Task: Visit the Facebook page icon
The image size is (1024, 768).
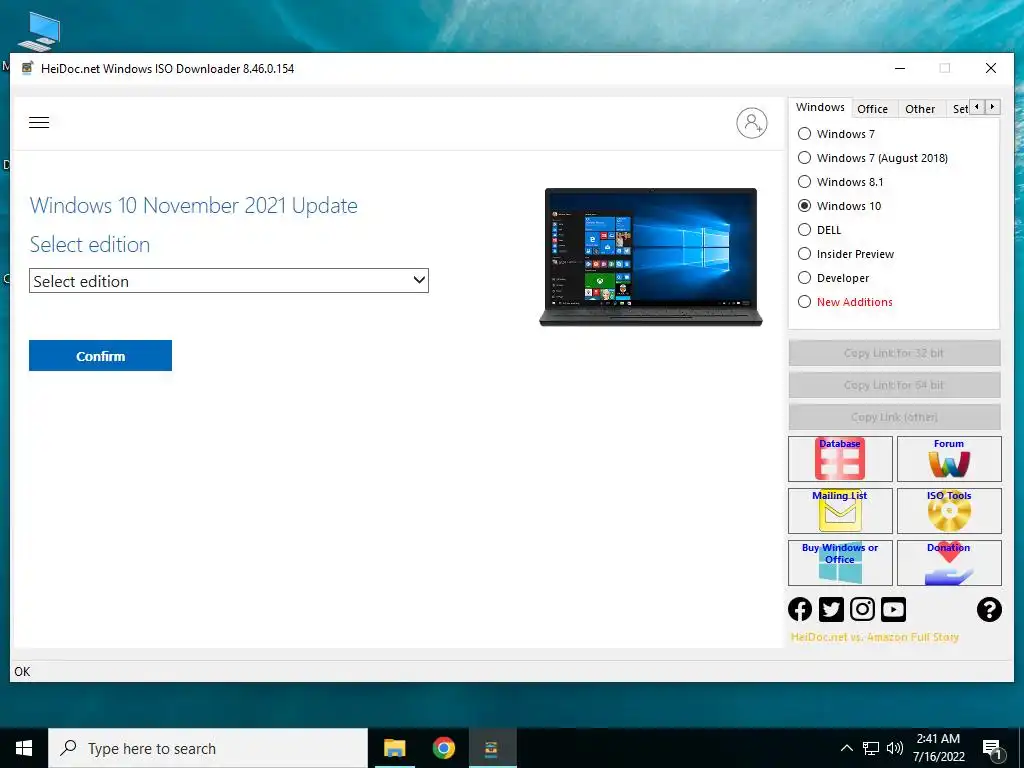Action: [800, 609]
